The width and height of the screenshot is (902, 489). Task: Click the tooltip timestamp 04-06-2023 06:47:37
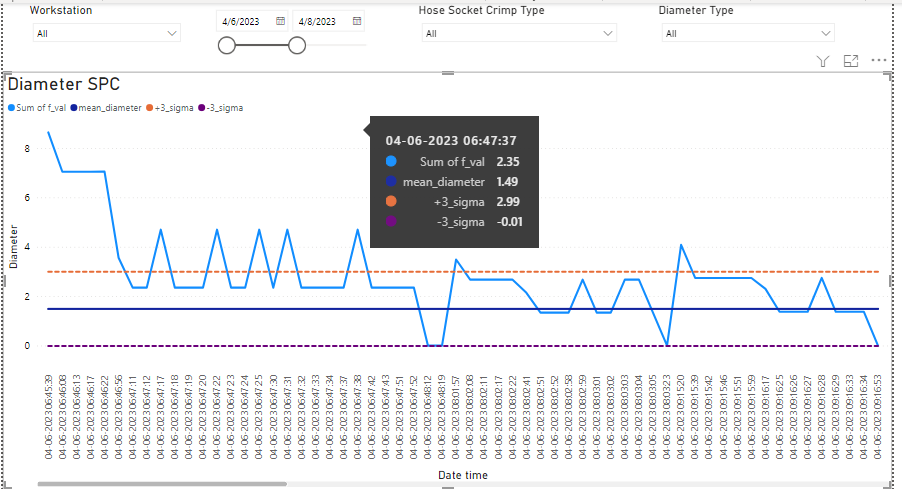click(451, 141)
